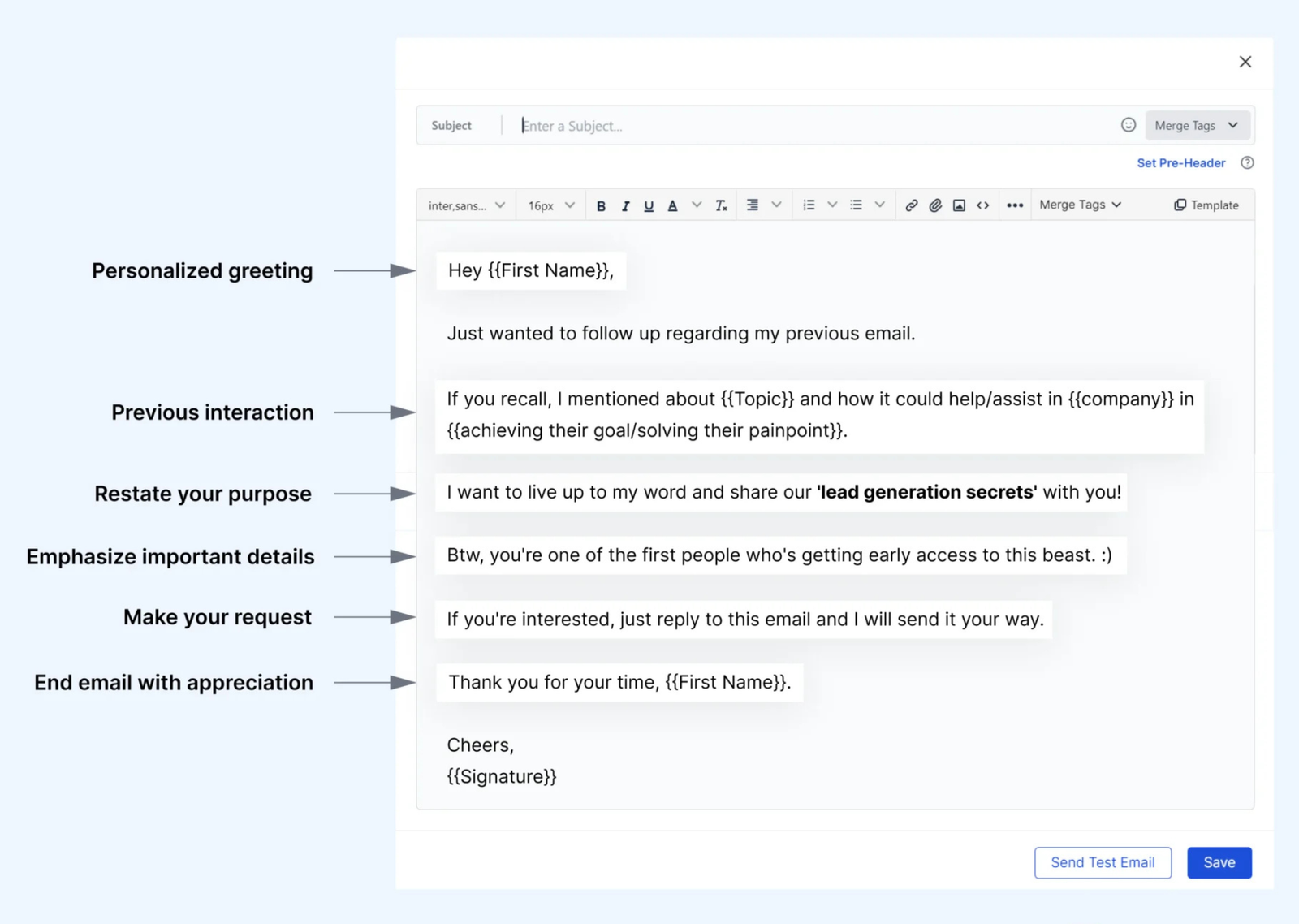Click the insert link icon
The width and height of the screenshot is (1299, 924).
[912, 205]
